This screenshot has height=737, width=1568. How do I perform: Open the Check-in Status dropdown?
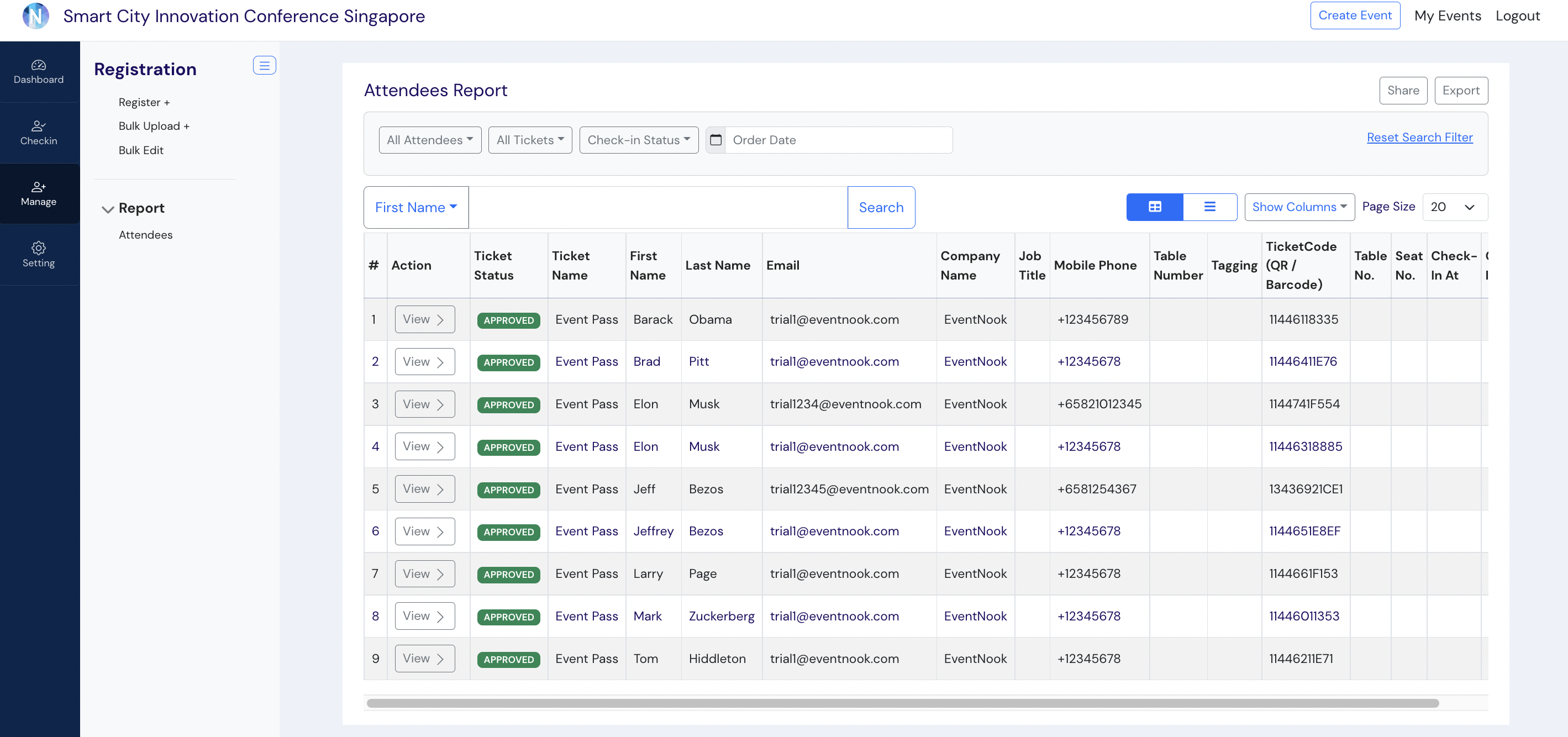click(x=638, y=140)
